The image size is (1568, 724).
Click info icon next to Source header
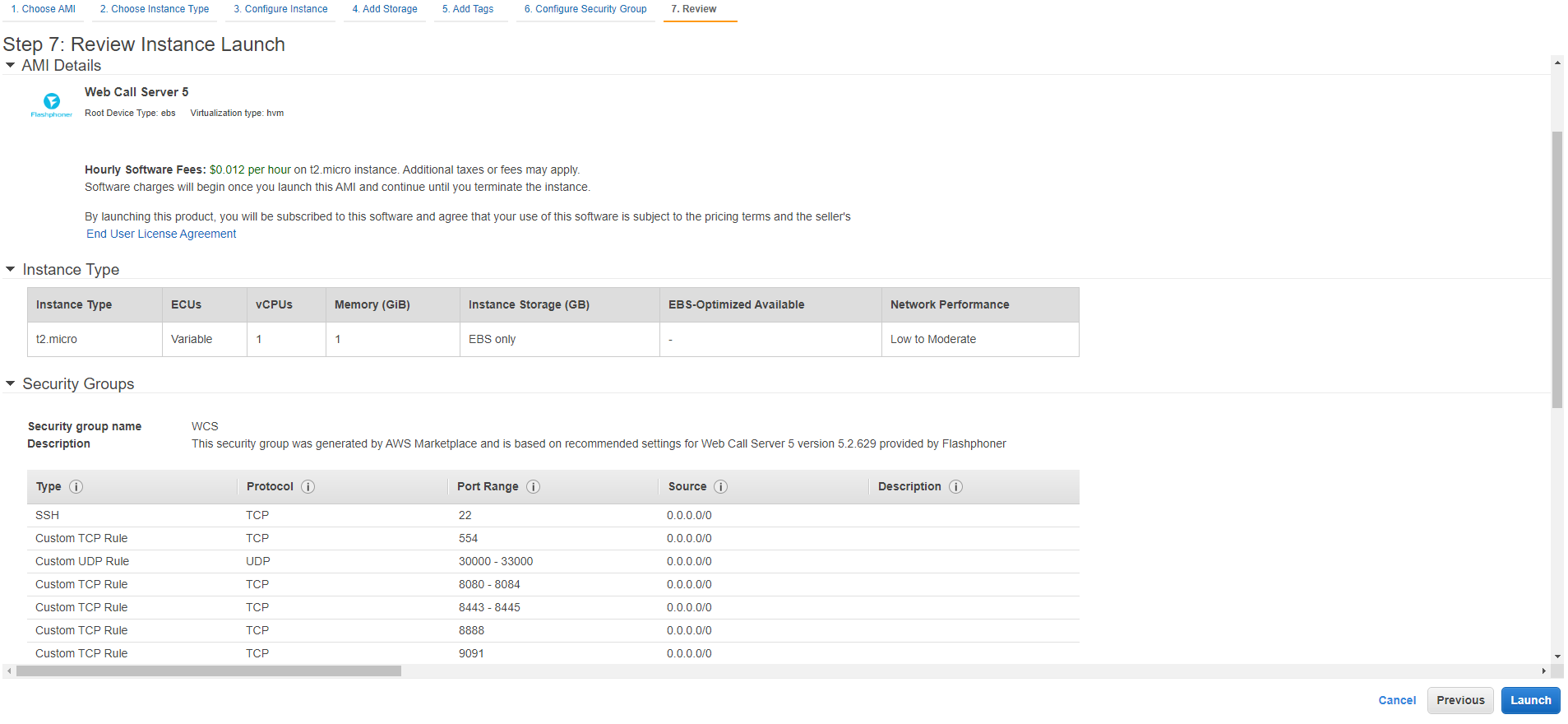click(721, 487)
